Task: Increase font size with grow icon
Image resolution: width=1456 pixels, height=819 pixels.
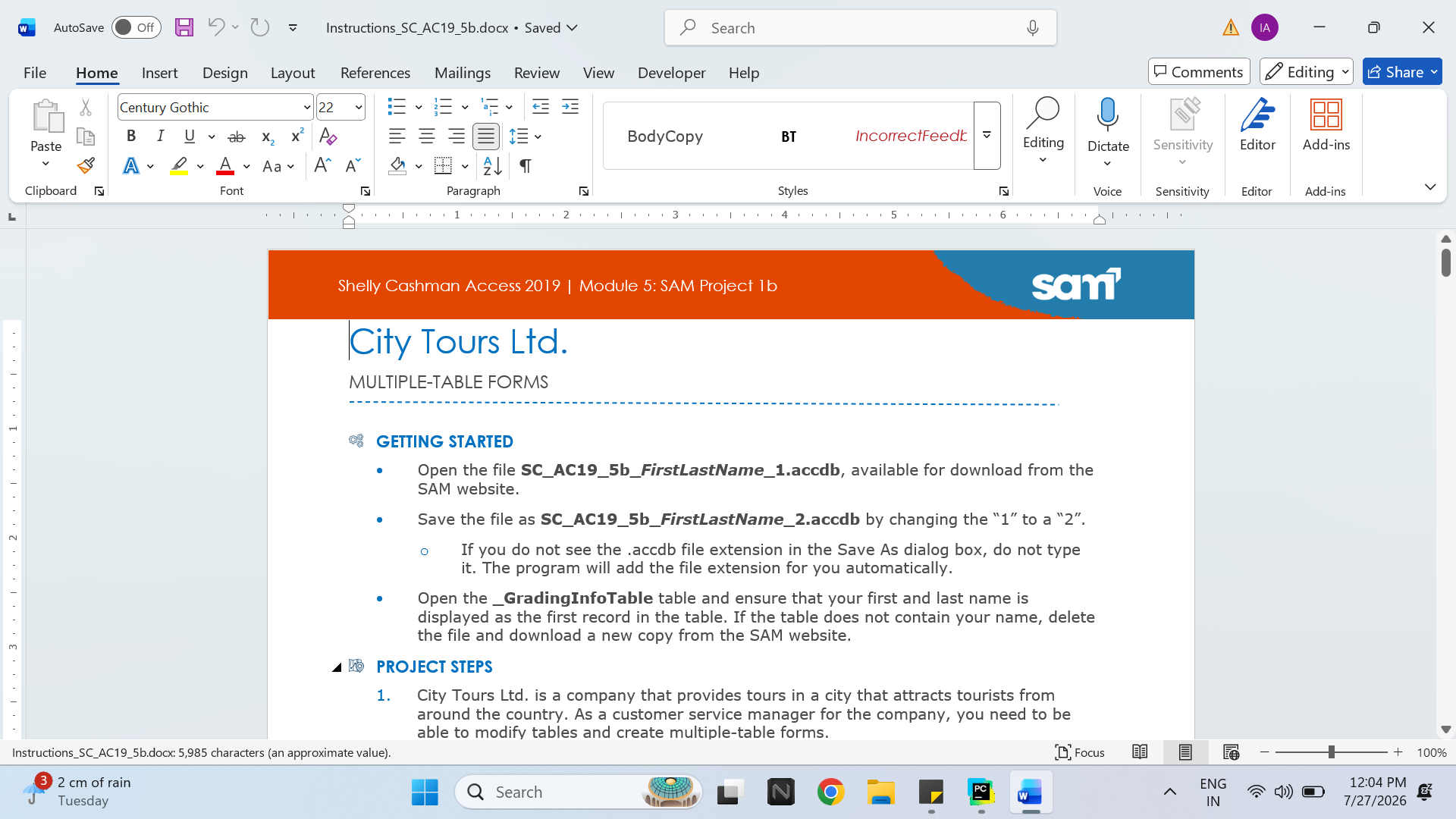Action: click(x=322, y=165)
